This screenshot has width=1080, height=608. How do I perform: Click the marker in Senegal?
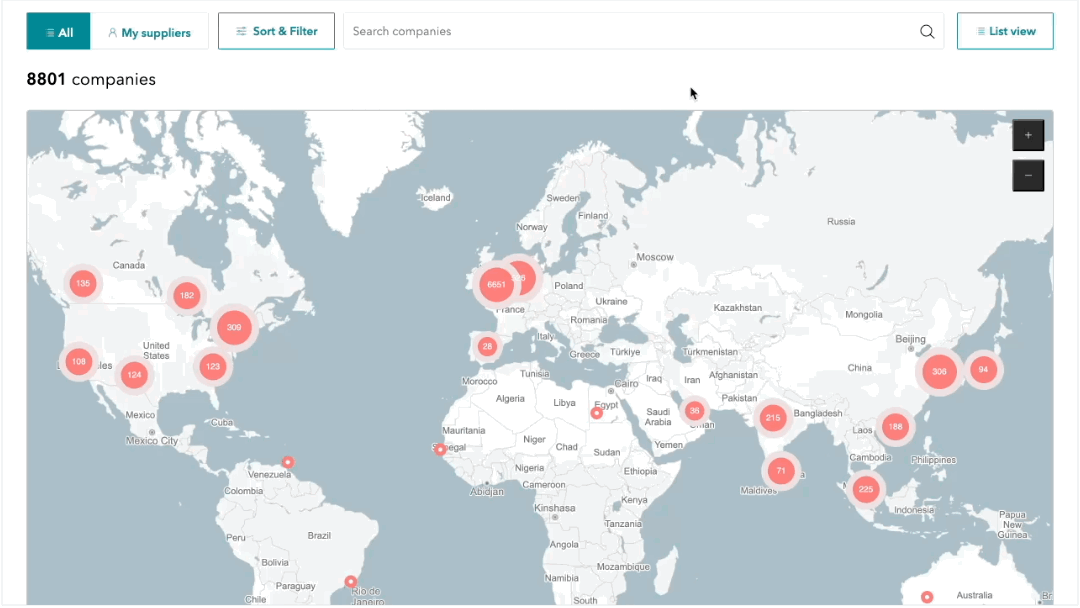pyautogui.click(x=440, y=449)
